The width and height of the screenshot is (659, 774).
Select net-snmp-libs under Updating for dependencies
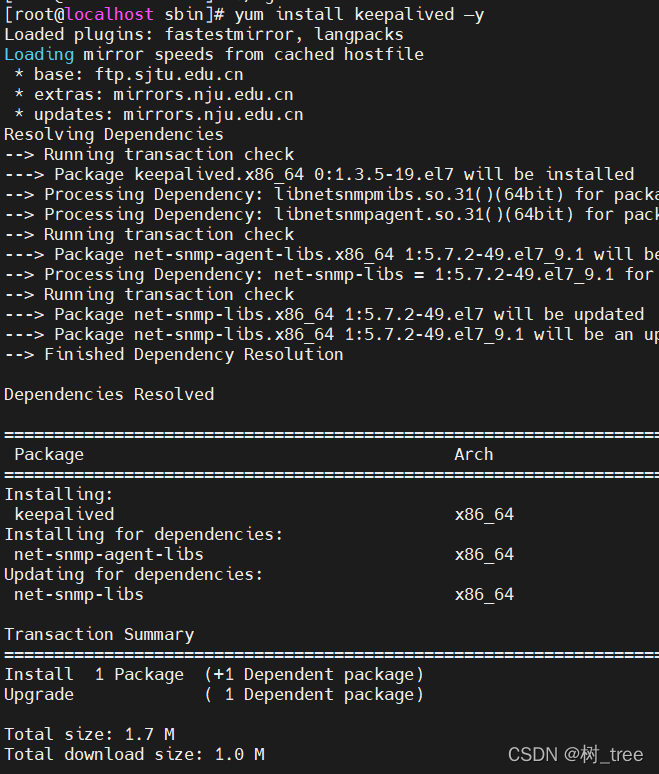tap(78, 594)
